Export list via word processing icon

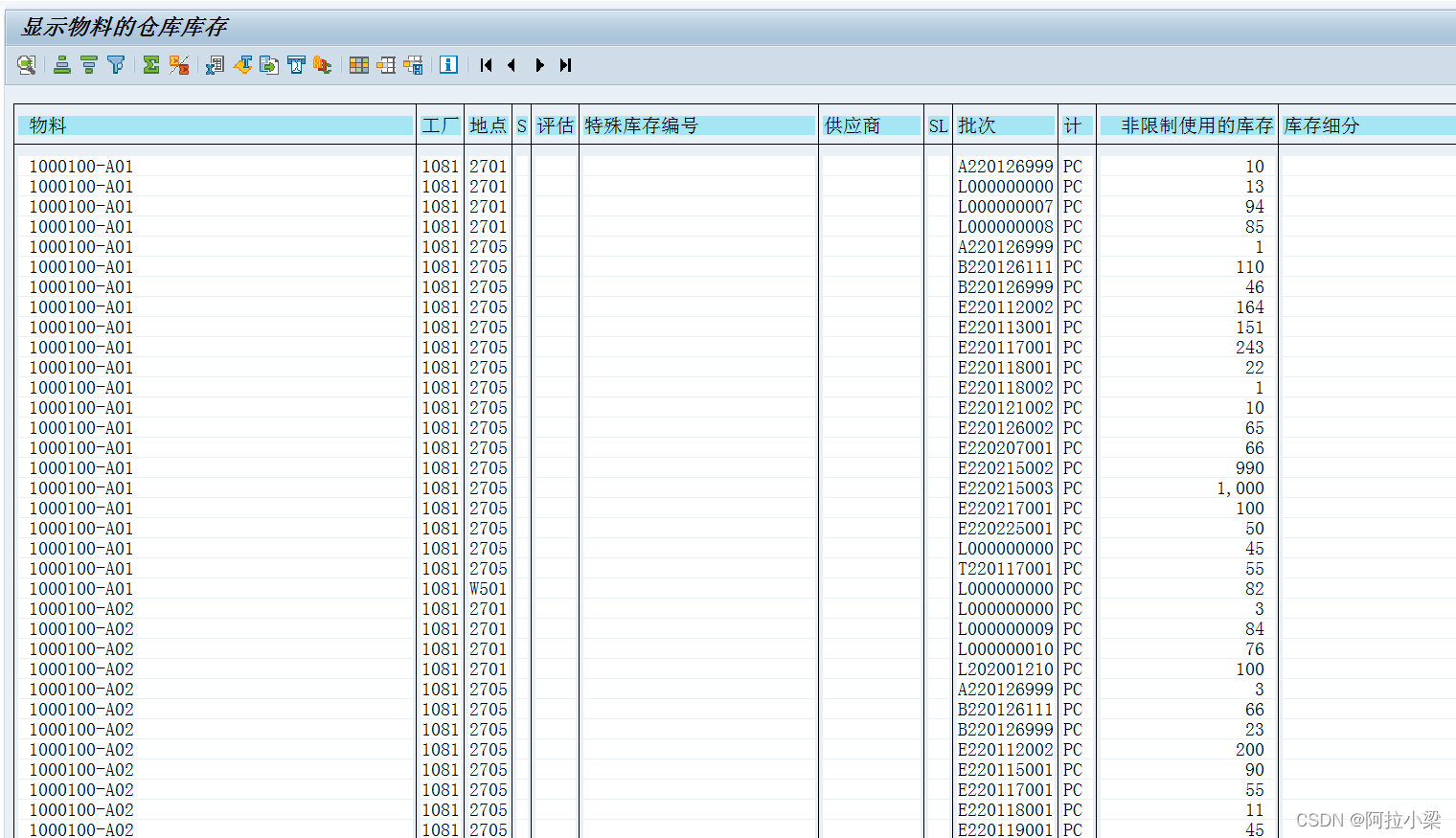[242, 65]
